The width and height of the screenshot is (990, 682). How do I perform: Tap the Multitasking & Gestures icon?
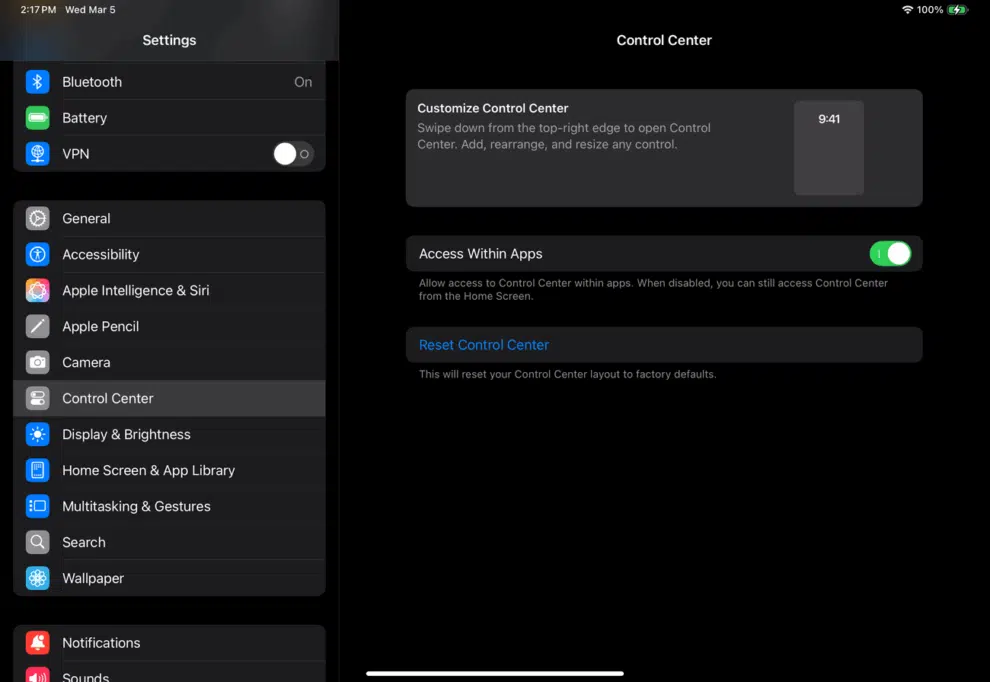[x=37, y=506]
